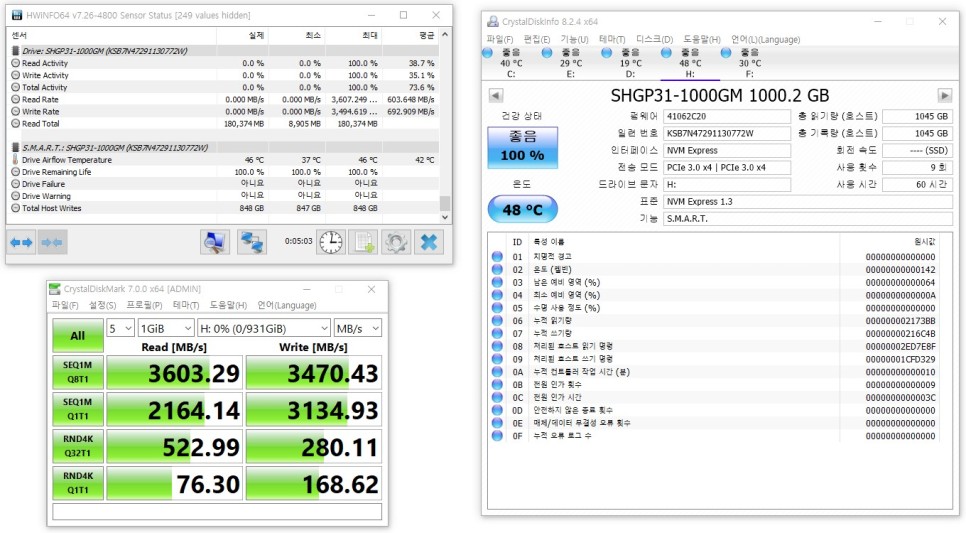Click CrystalDiskInfo title bar app icon
This screenshot has height=533, width=966.
493,22
